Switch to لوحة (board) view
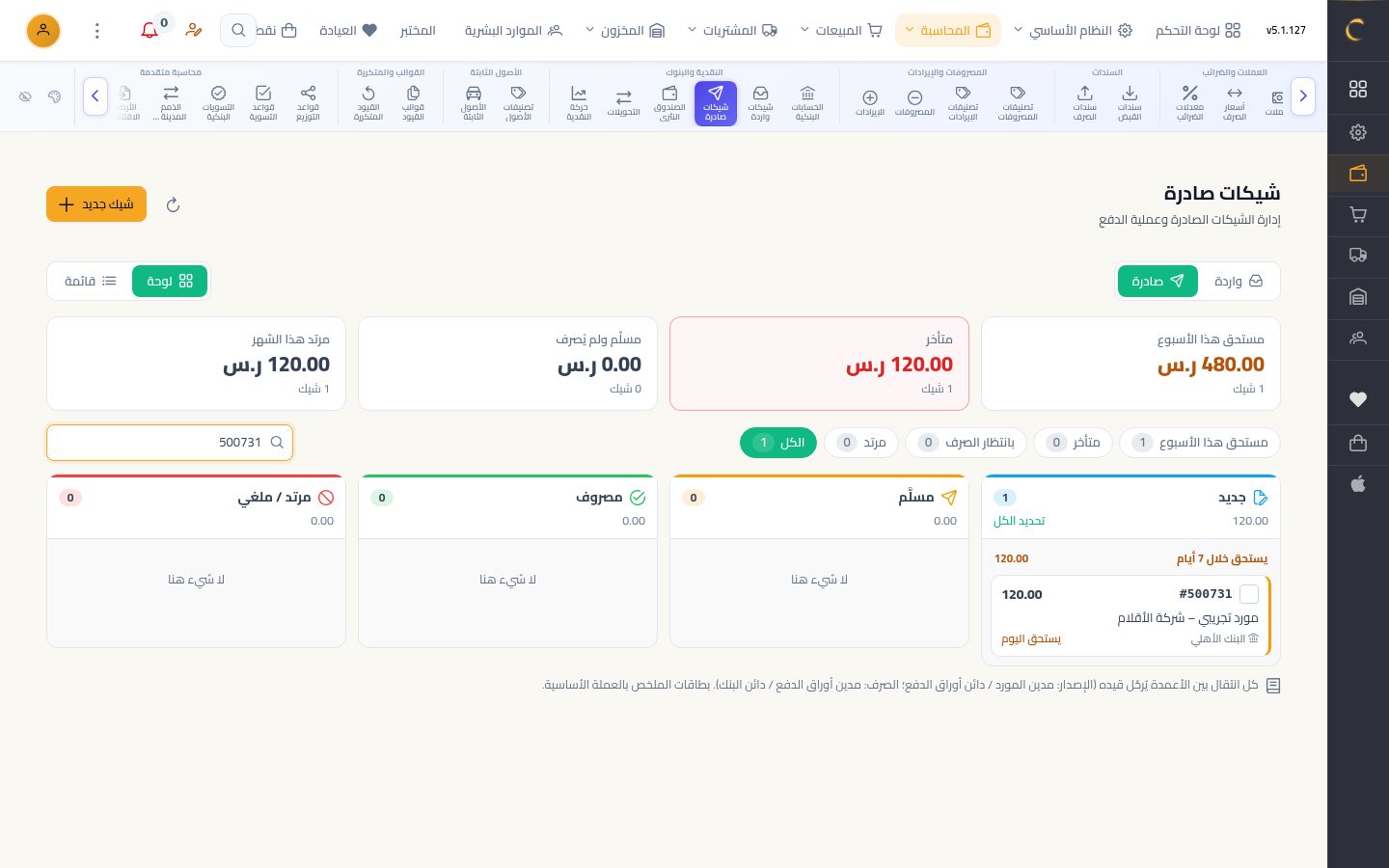1389x868 pixels. pos(170,281)
